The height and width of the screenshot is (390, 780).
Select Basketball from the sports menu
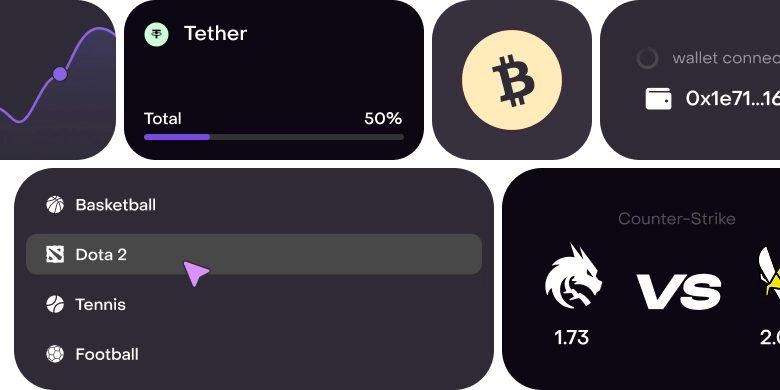point(115,205)
